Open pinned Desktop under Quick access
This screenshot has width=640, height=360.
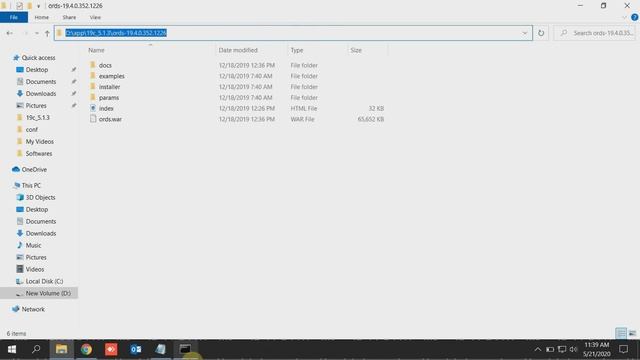[37, 70]
